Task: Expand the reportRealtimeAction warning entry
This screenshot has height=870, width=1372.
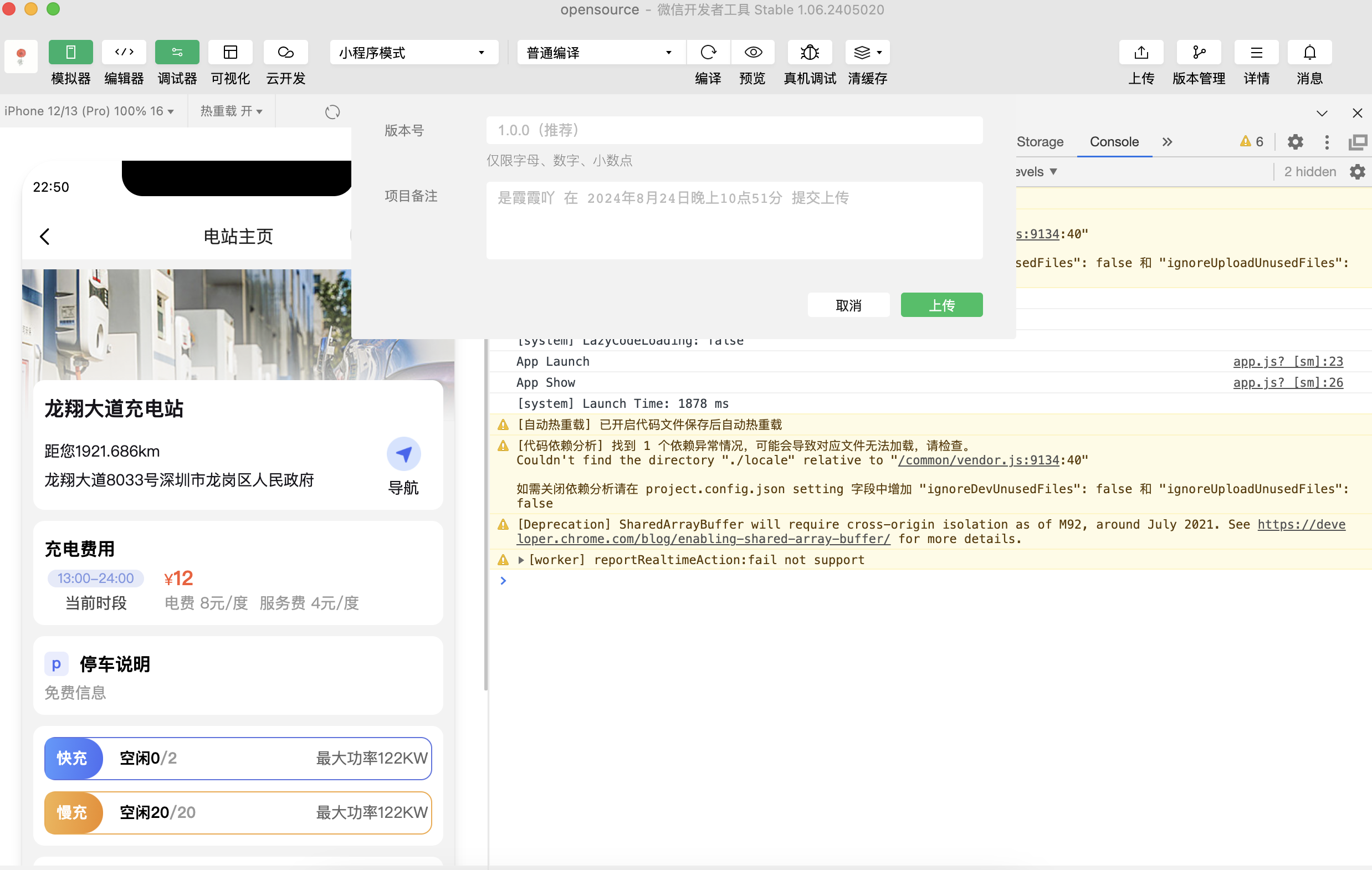Action: point(520,560)
